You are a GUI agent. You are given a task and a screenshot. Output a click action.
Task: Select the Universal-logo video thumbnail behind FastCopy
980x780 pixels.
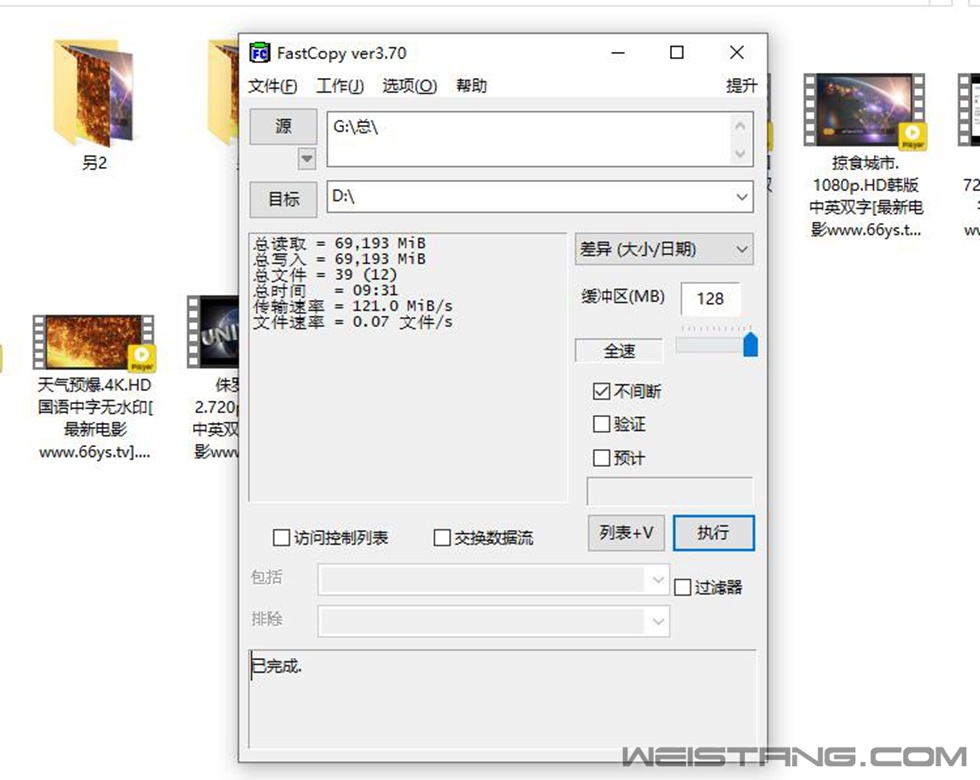point(212,332)
